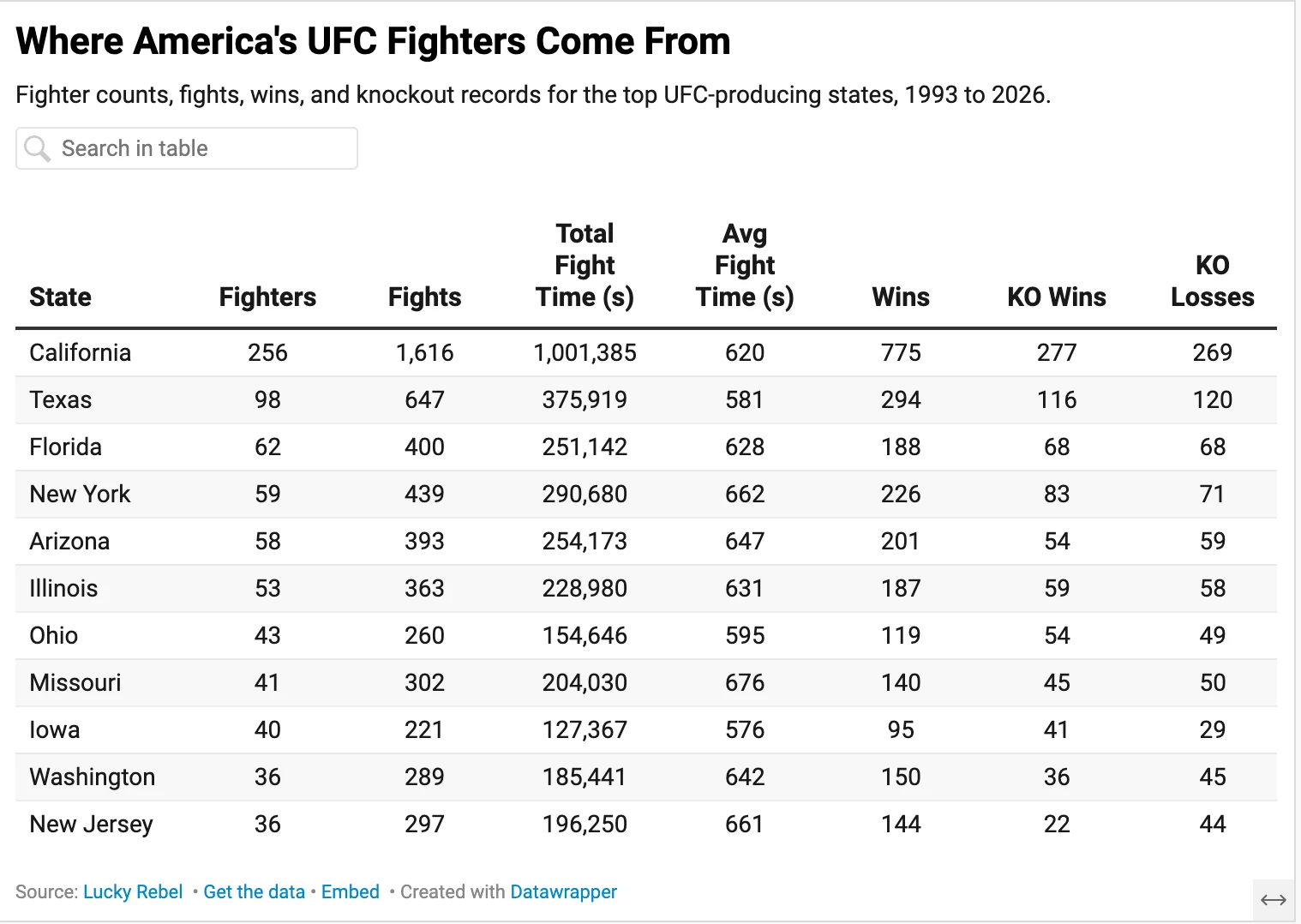
Task: Open the Lucky Rebel source link
Action: tap(133, 891)
